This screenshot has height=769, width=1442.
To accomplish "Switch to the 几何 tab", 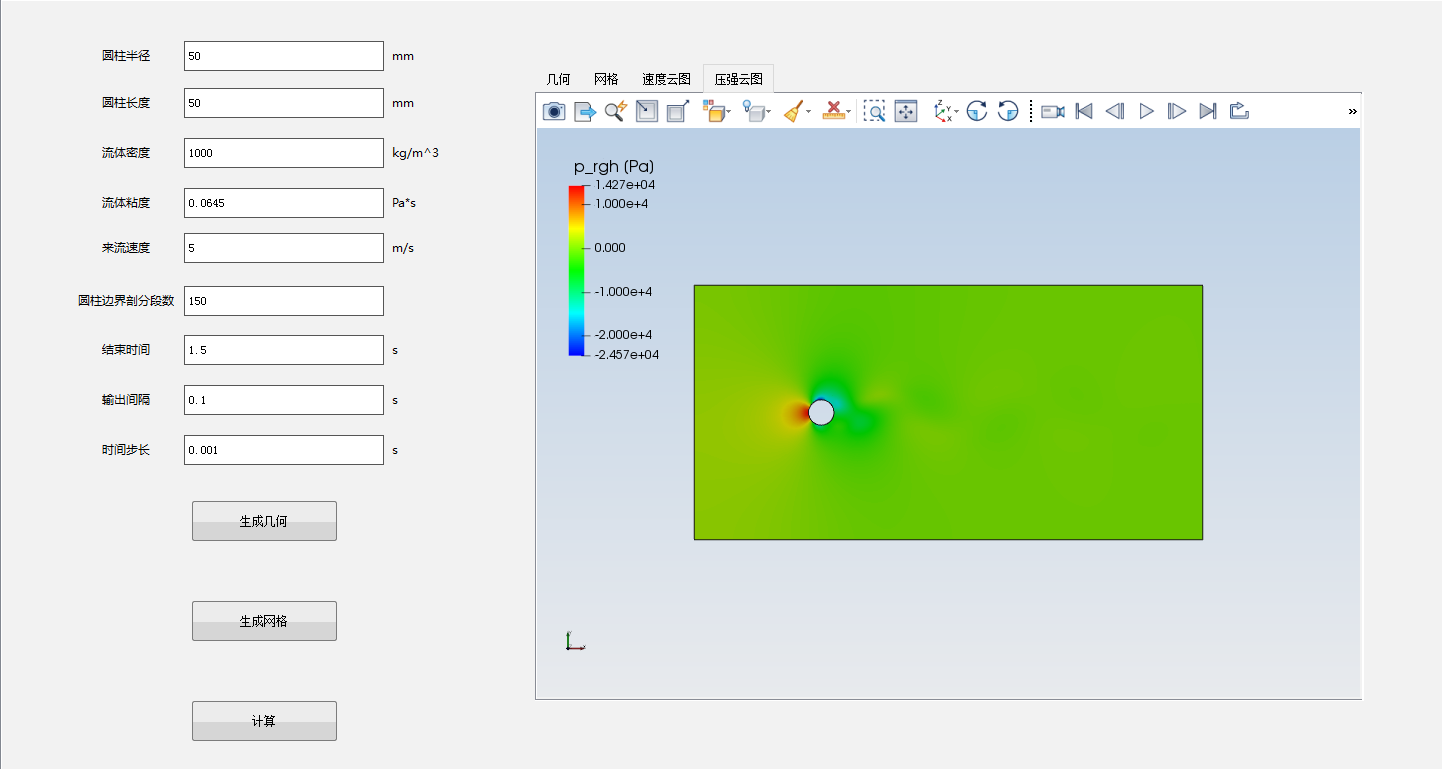I will pos(558,79).
